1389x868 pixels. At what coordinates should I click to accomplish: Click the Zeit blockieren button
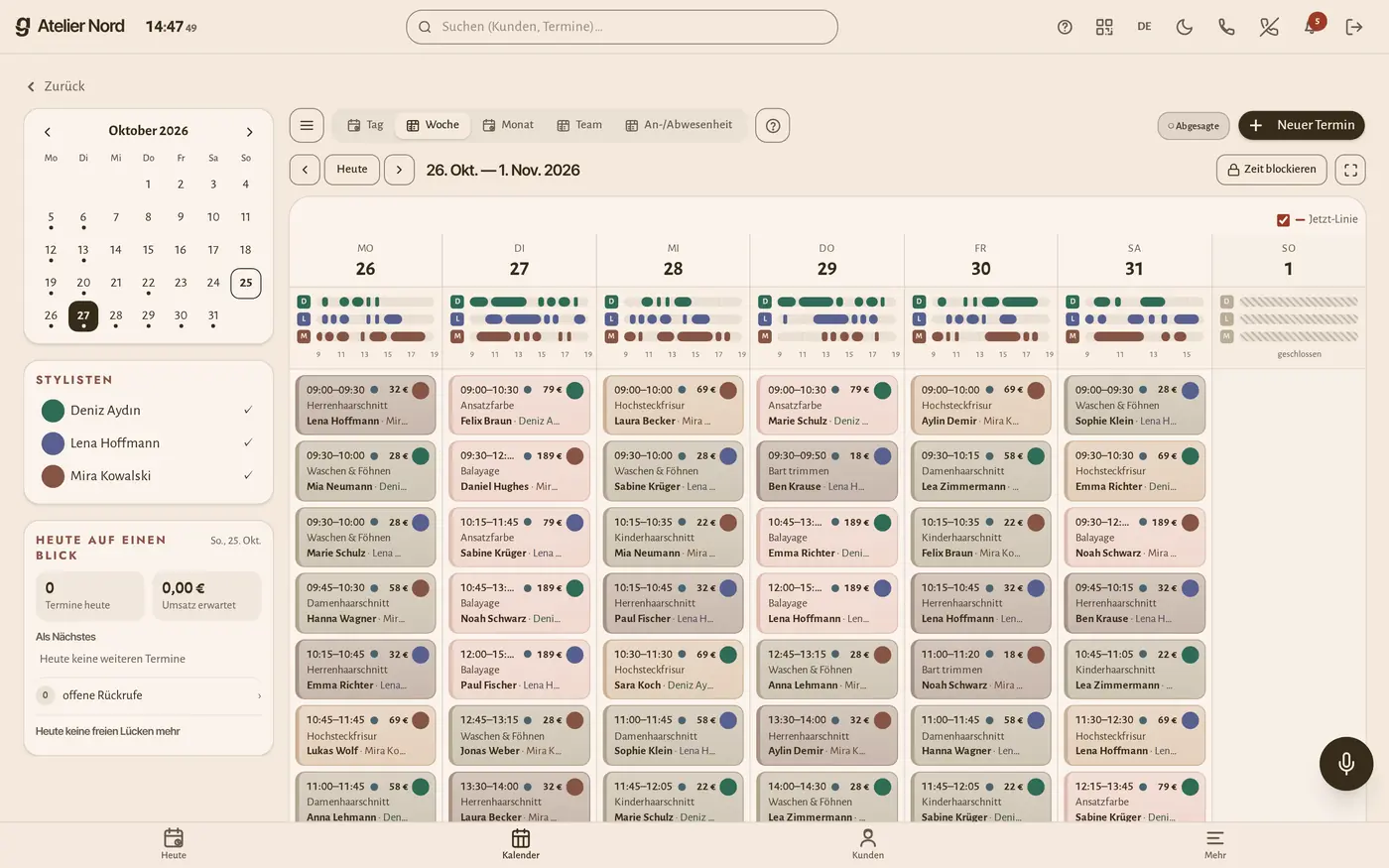[1272, 170]
